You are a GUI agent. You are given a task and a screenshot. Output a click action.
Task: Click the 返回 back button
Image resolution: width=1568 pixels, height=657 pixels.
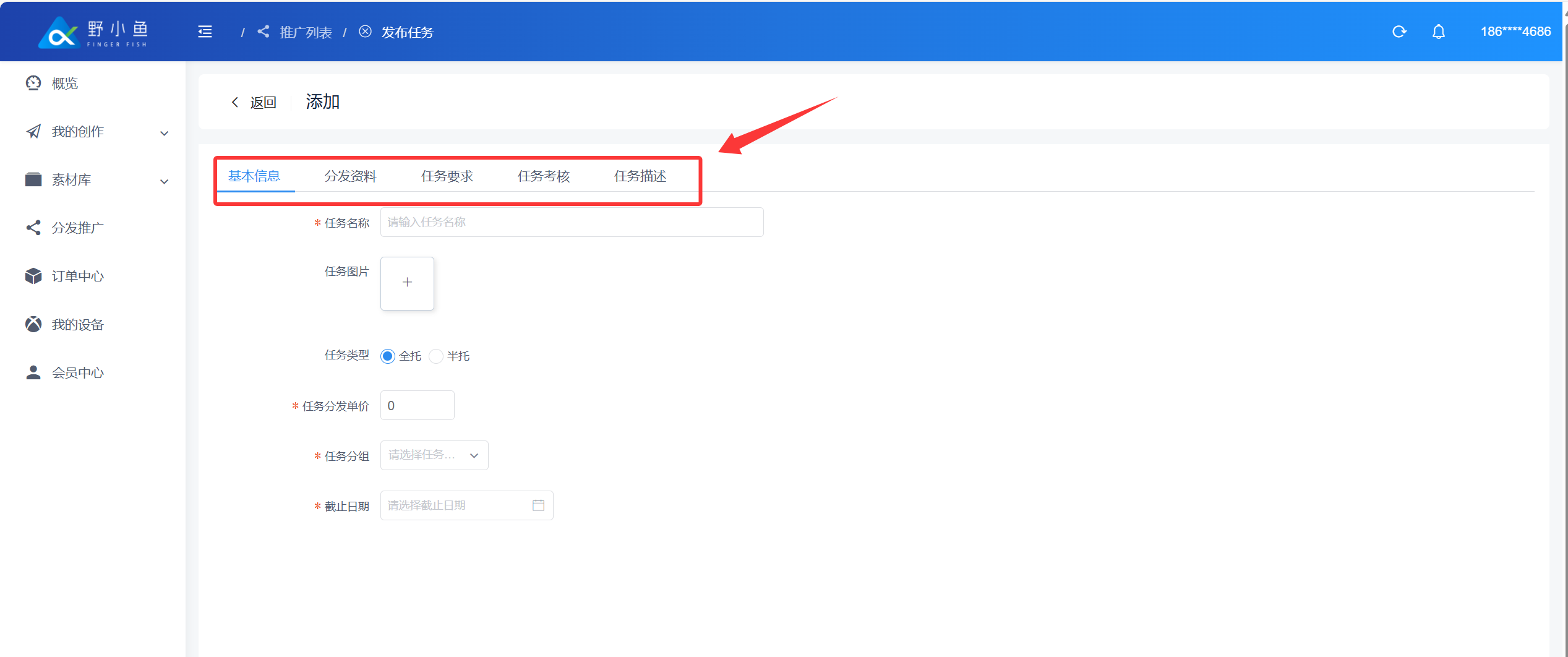tap(254, 102)
